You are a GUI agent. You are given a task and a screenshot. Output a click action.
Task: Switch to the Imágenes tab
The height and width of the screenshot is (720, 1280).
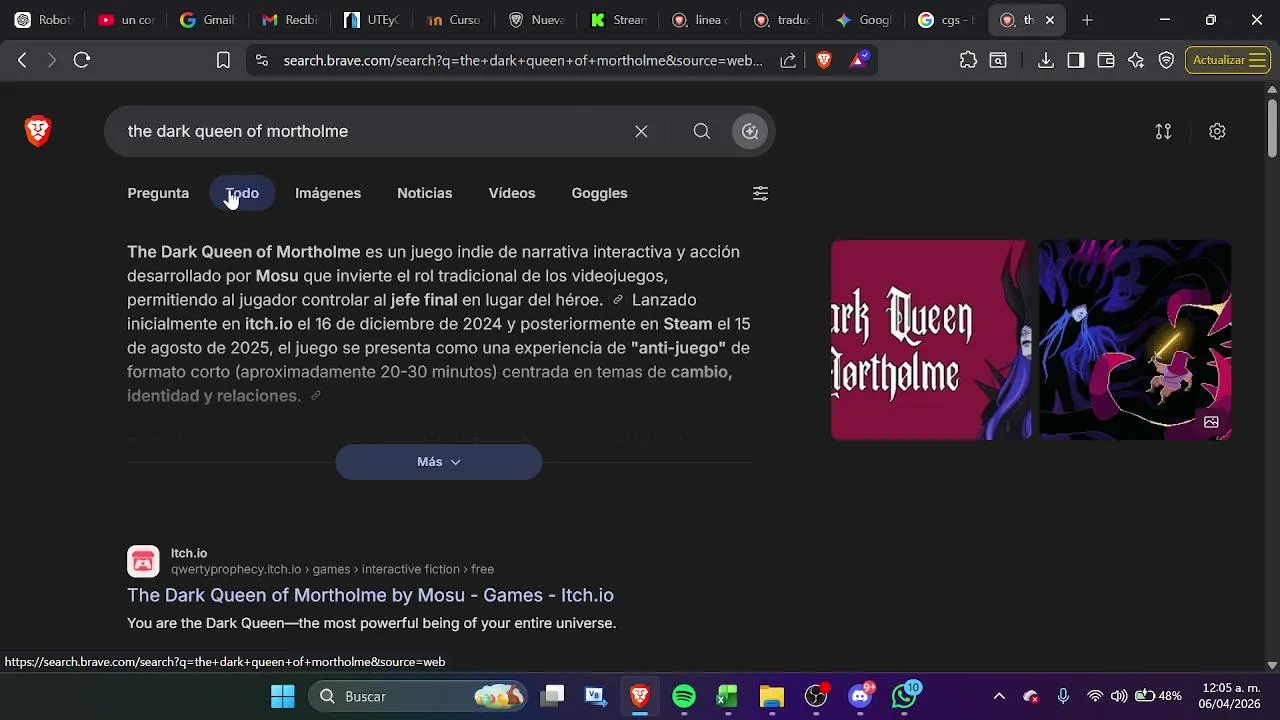click(328, 193)
